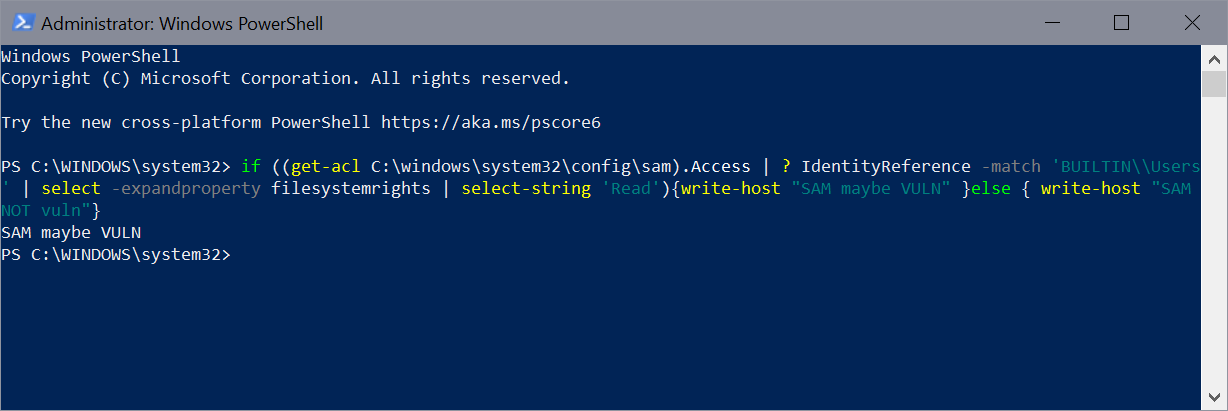Click the else keyword in the command
Image resolution: width=1228 pixels, height=411 pixels.
pos(991,188)
